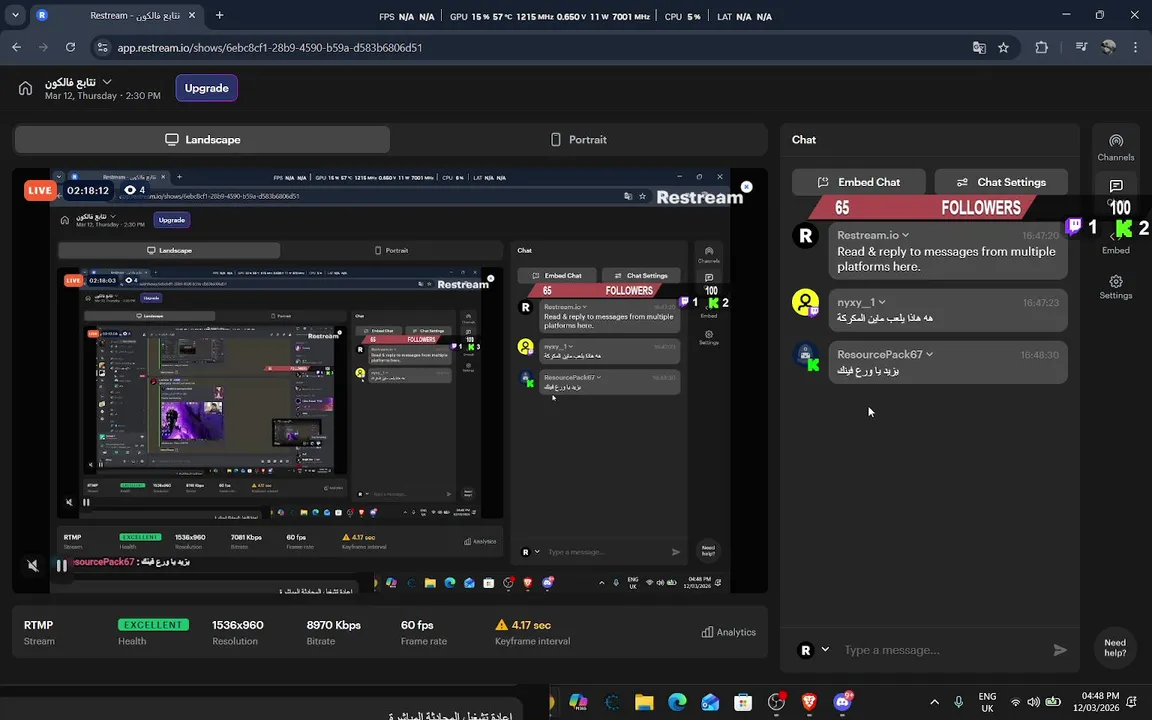Open the taskbar volume speaker icon
The image size is (1152, 720).
(x=1033, y=702)
